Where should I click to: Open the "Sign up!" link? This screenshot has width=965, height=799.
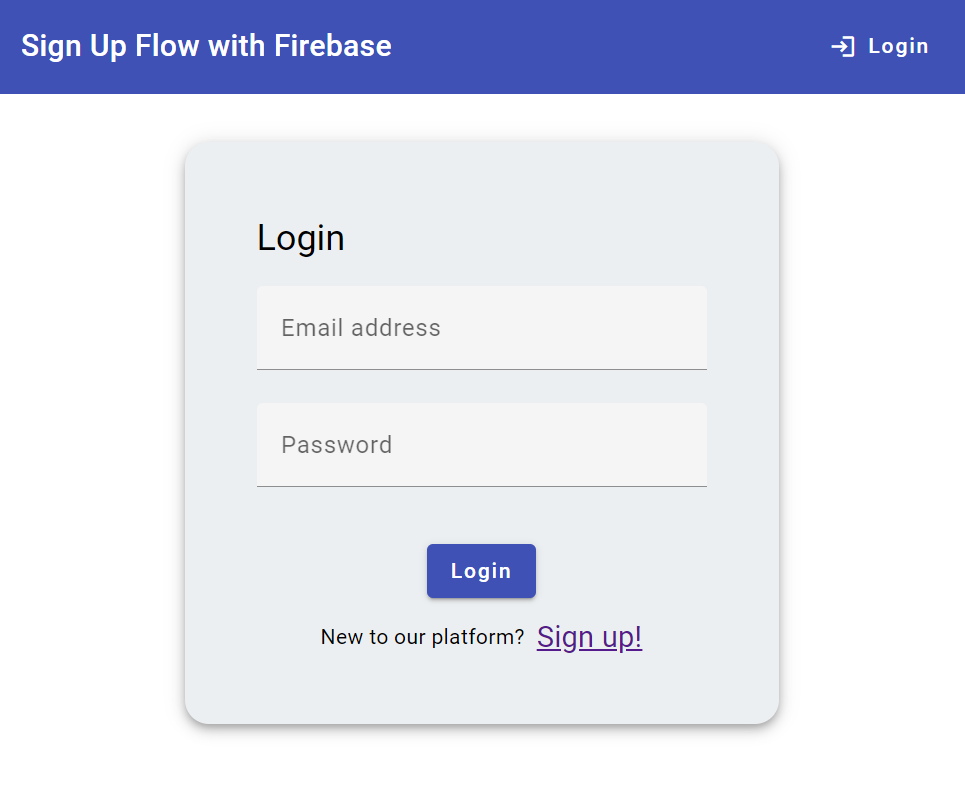click(589, 637)
